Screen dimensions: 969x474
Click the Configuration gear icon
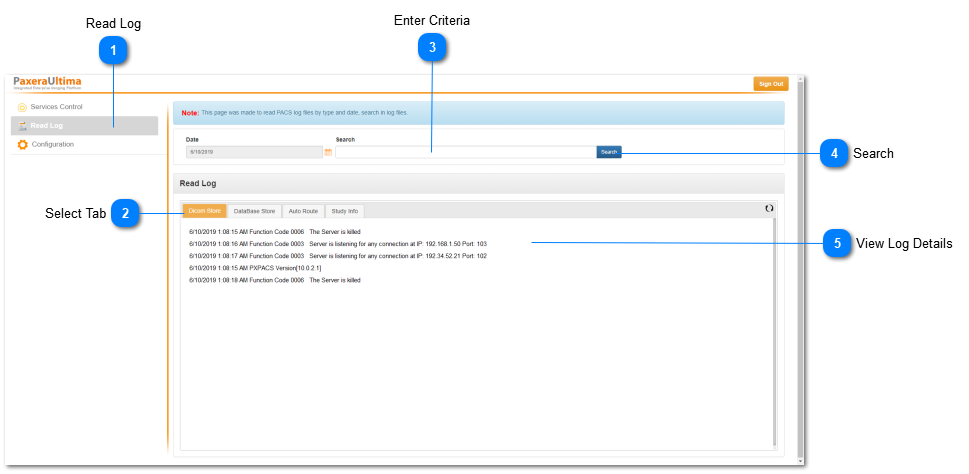click(22, 145)
